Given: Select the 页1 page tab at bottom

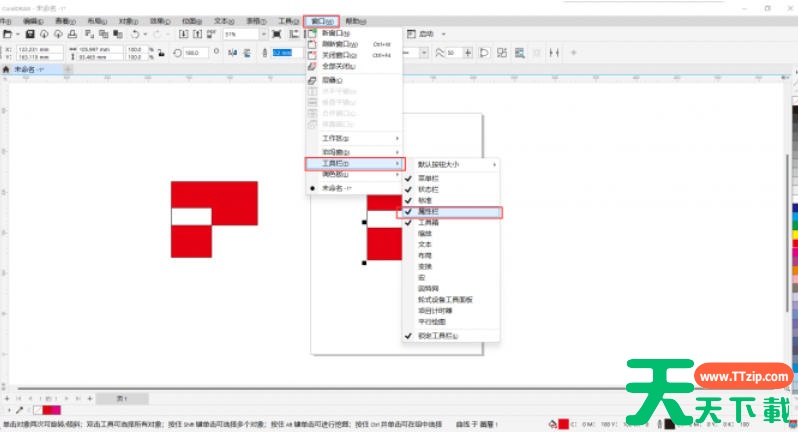Looking at the screenshot, I should pos(120,397).
